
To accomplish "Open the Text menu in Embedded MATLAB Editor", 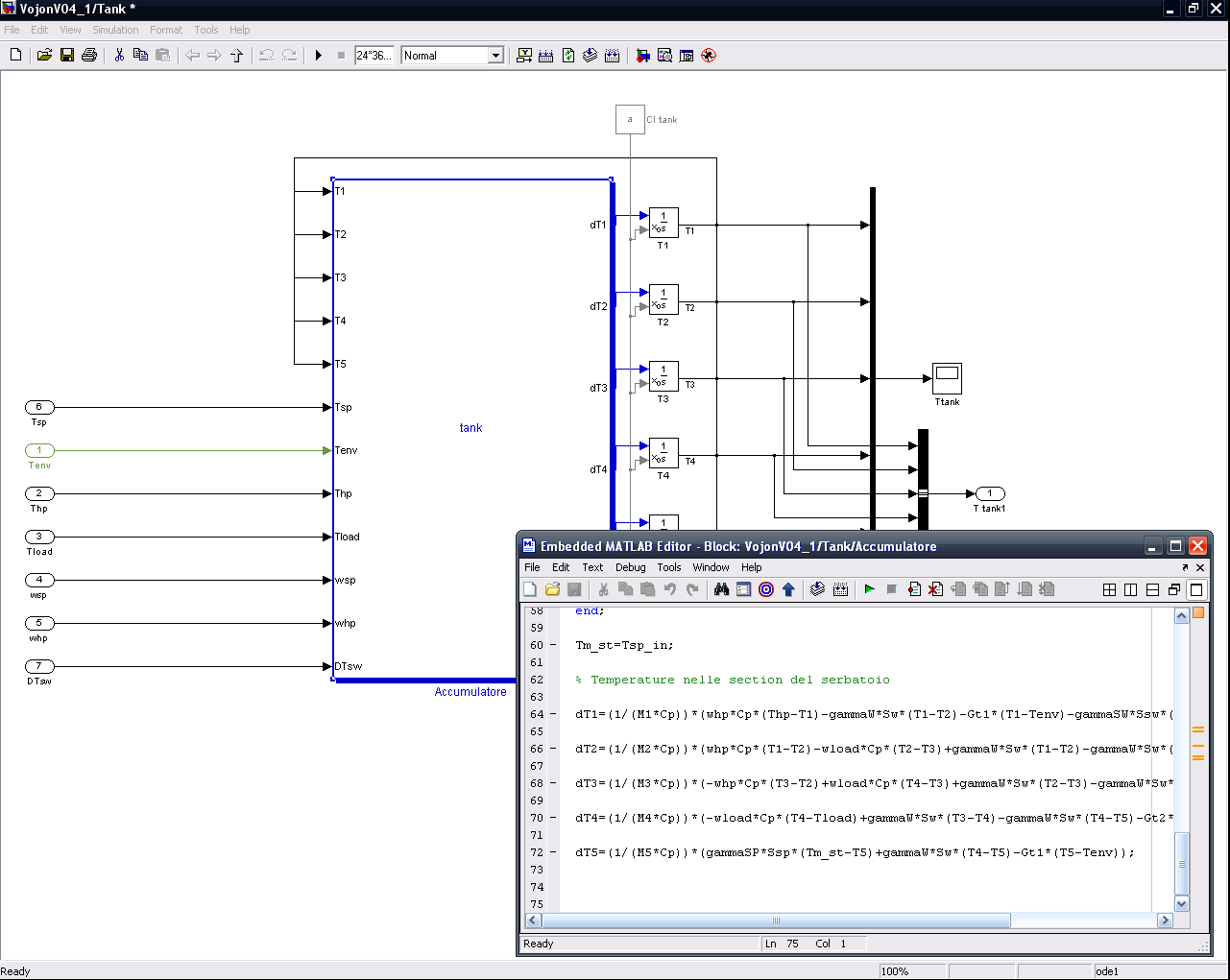I will click(592, 567).
